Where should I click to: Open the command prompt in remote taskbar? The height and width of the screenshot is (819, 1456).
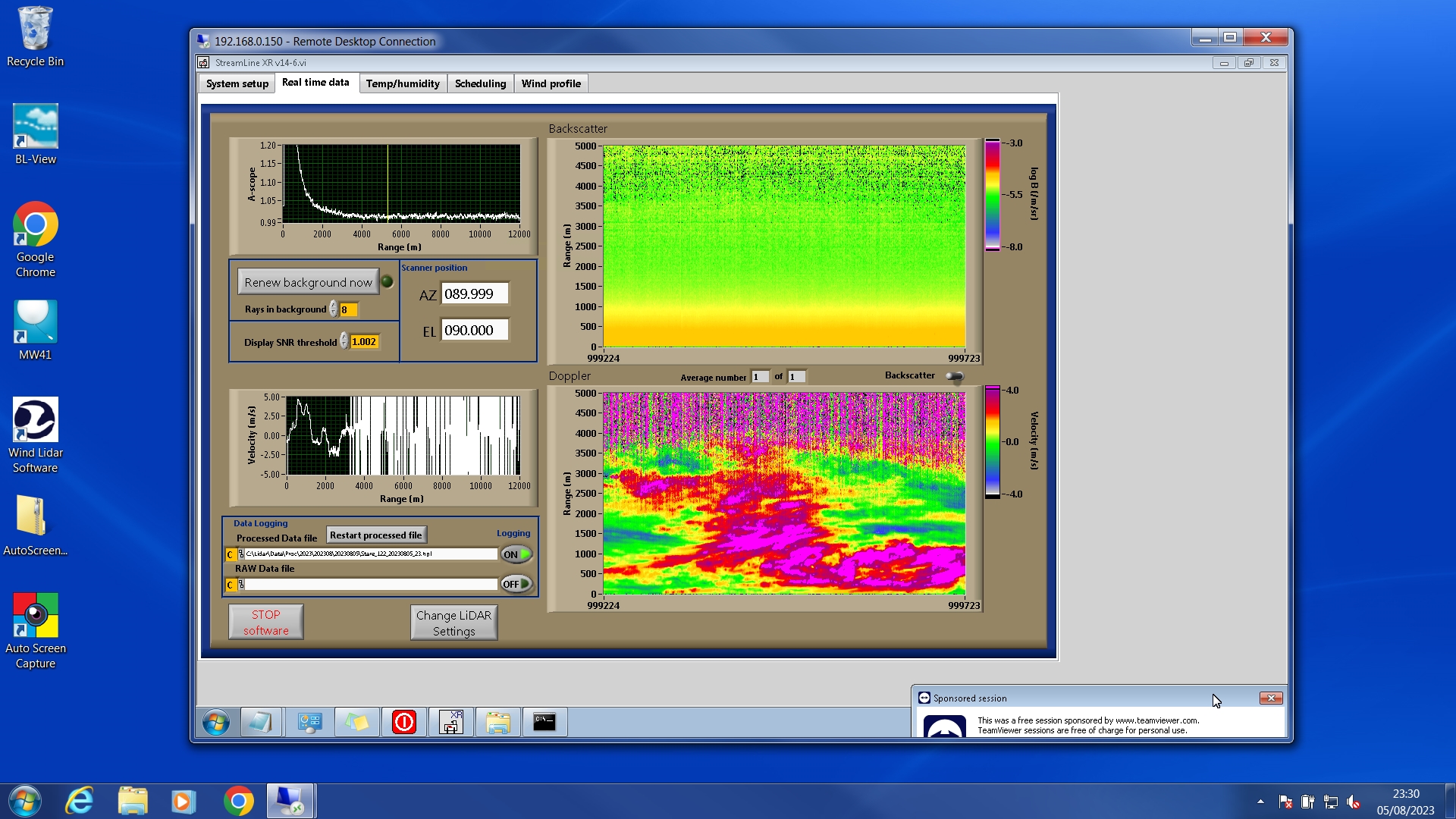(544, 722)
